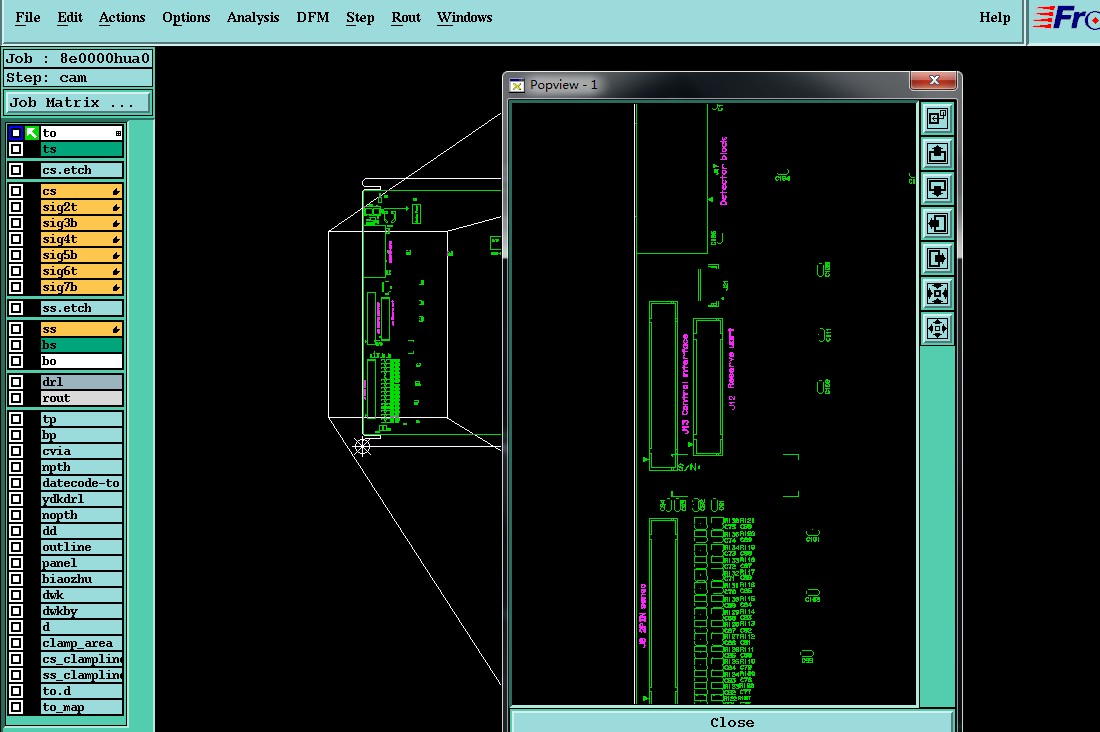Select the bs layer name
The width and height of the screenshot is (1100, 732).
click(81, 345)
